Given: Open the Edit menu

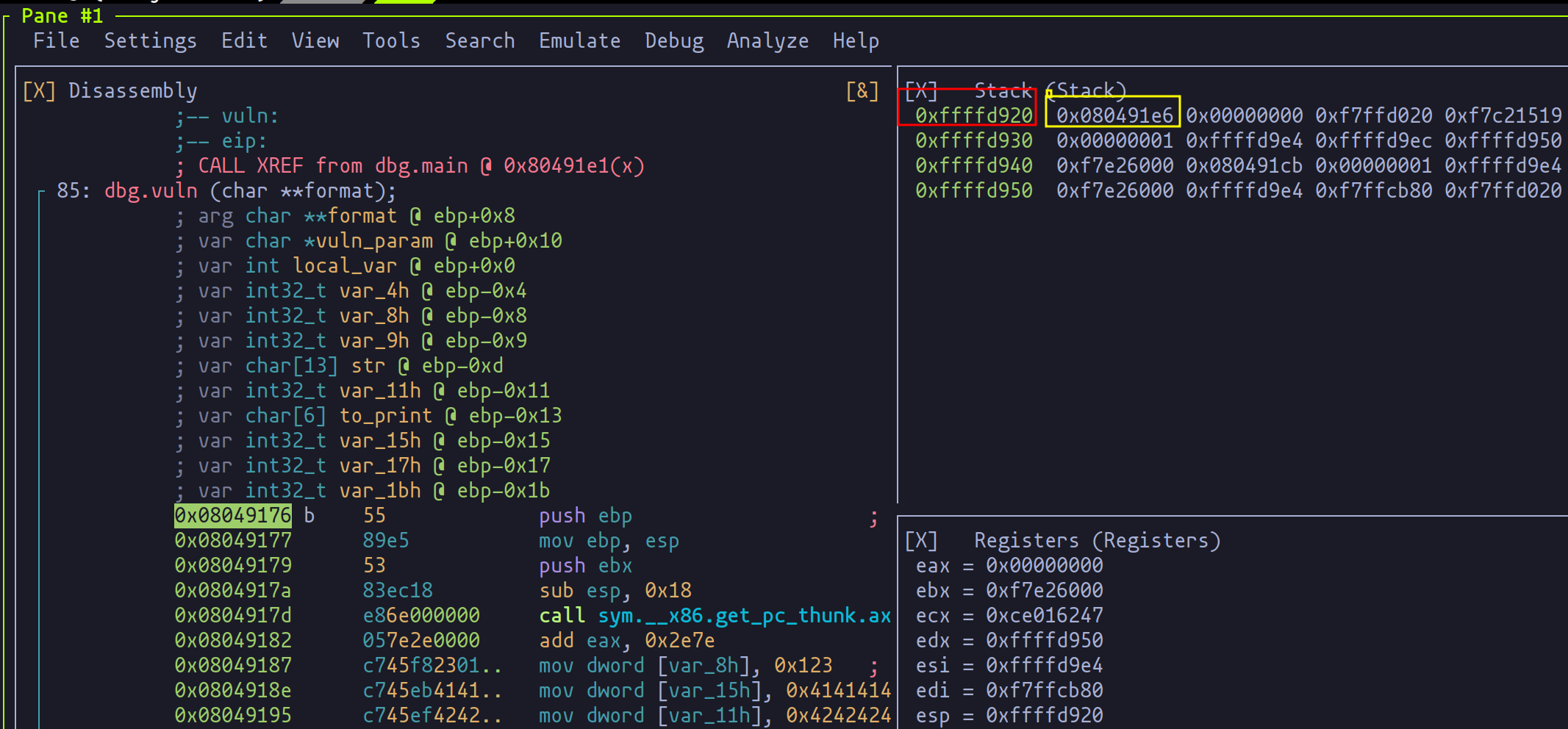Looking at the screenshot, I should click(244, 41).
